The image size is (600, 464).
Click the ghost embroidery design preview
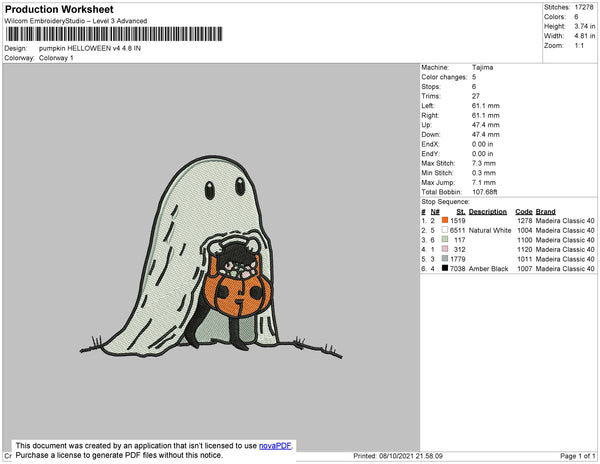point(211,257)
